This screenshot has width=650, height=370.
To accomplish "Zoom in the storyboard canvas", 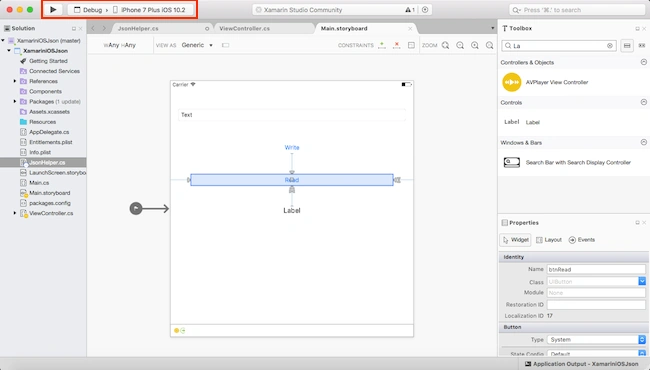I will [x=475, y=45].
